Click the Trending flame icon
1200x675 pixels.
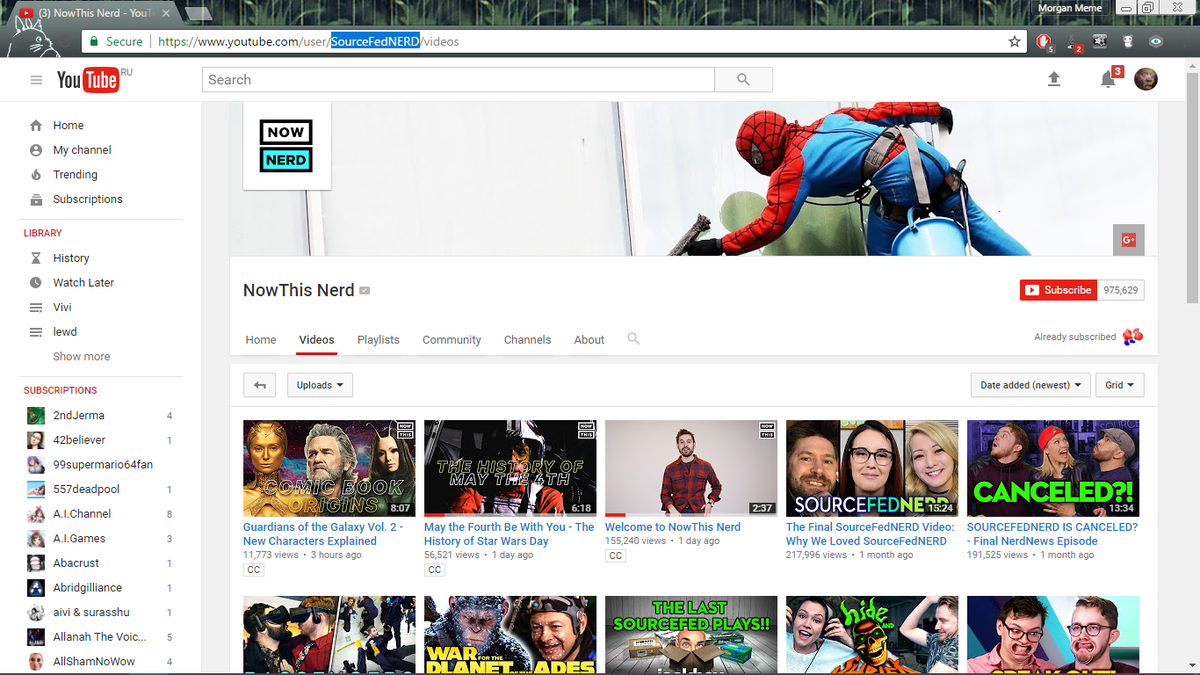36,174
